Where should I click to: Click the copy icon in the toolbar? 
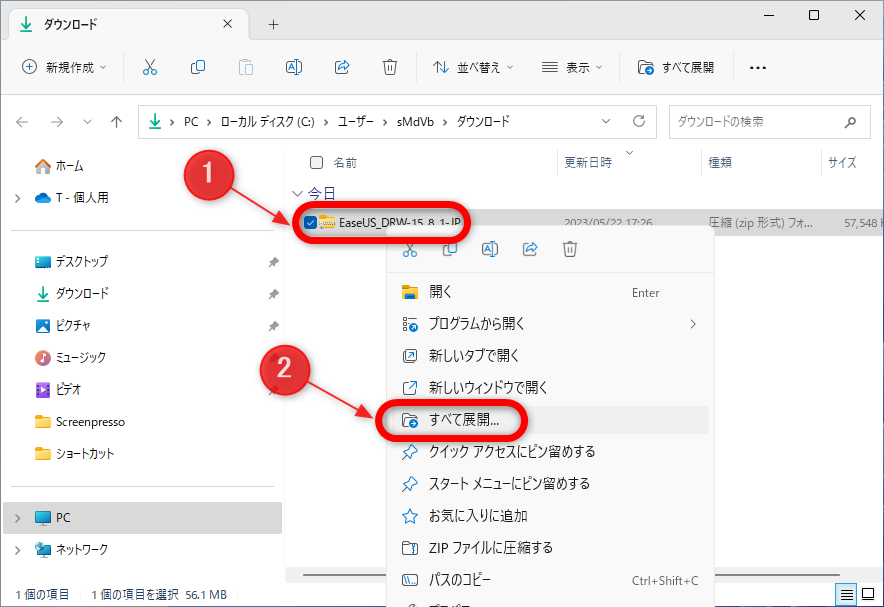[198, 67]
